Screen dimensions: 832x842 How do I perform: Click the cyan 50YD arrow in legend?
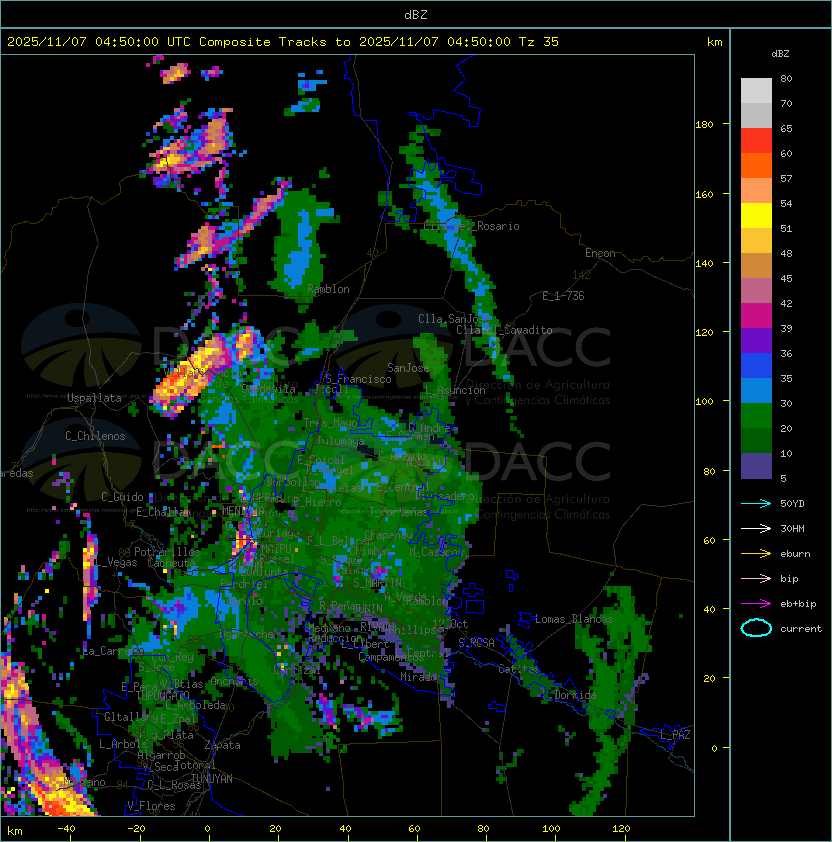point(756,504)
